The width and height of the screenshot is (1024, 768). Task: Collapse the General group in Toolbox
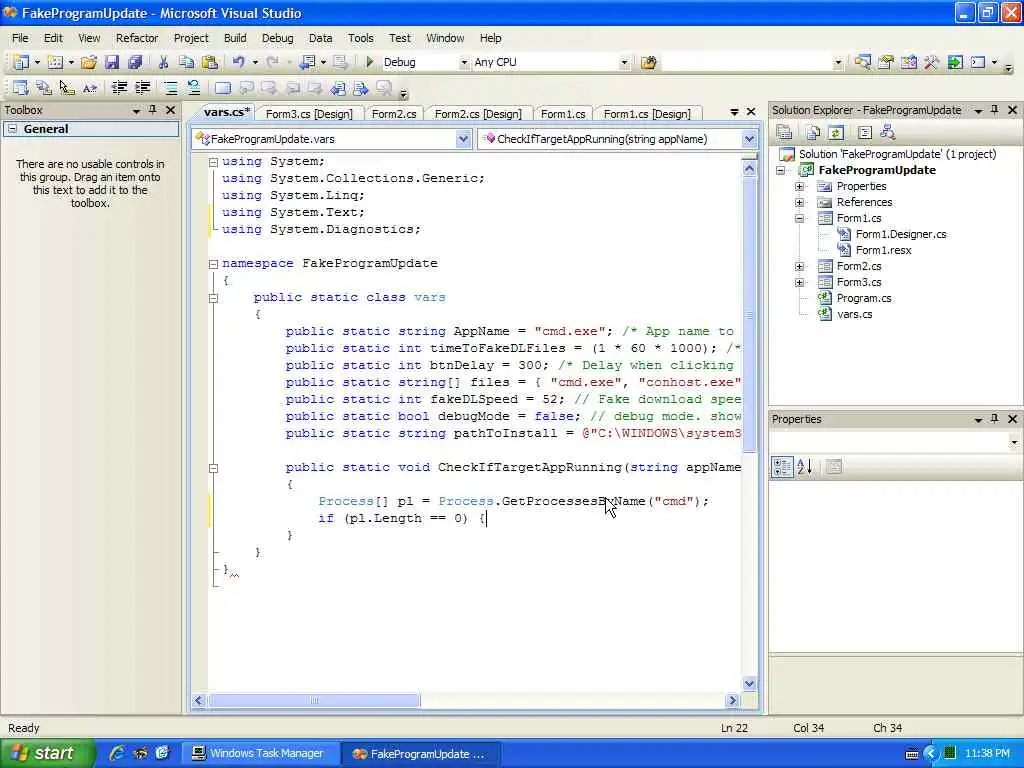point(12,129)
